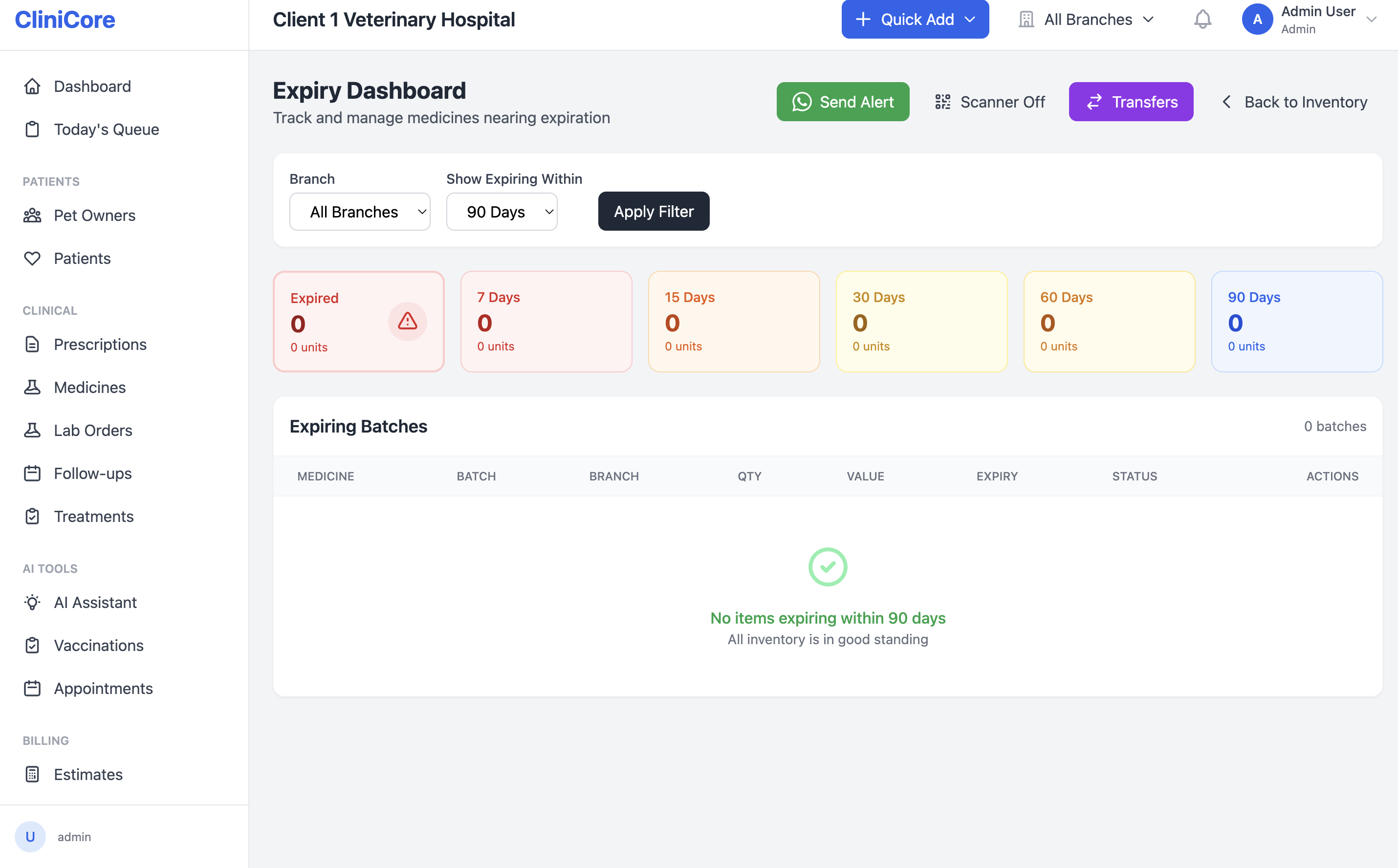Image resolution: width=1398 pixels, height=868 pixels.
Task: View Prescriptions from the sidebar
Action: tap(100, 344)
